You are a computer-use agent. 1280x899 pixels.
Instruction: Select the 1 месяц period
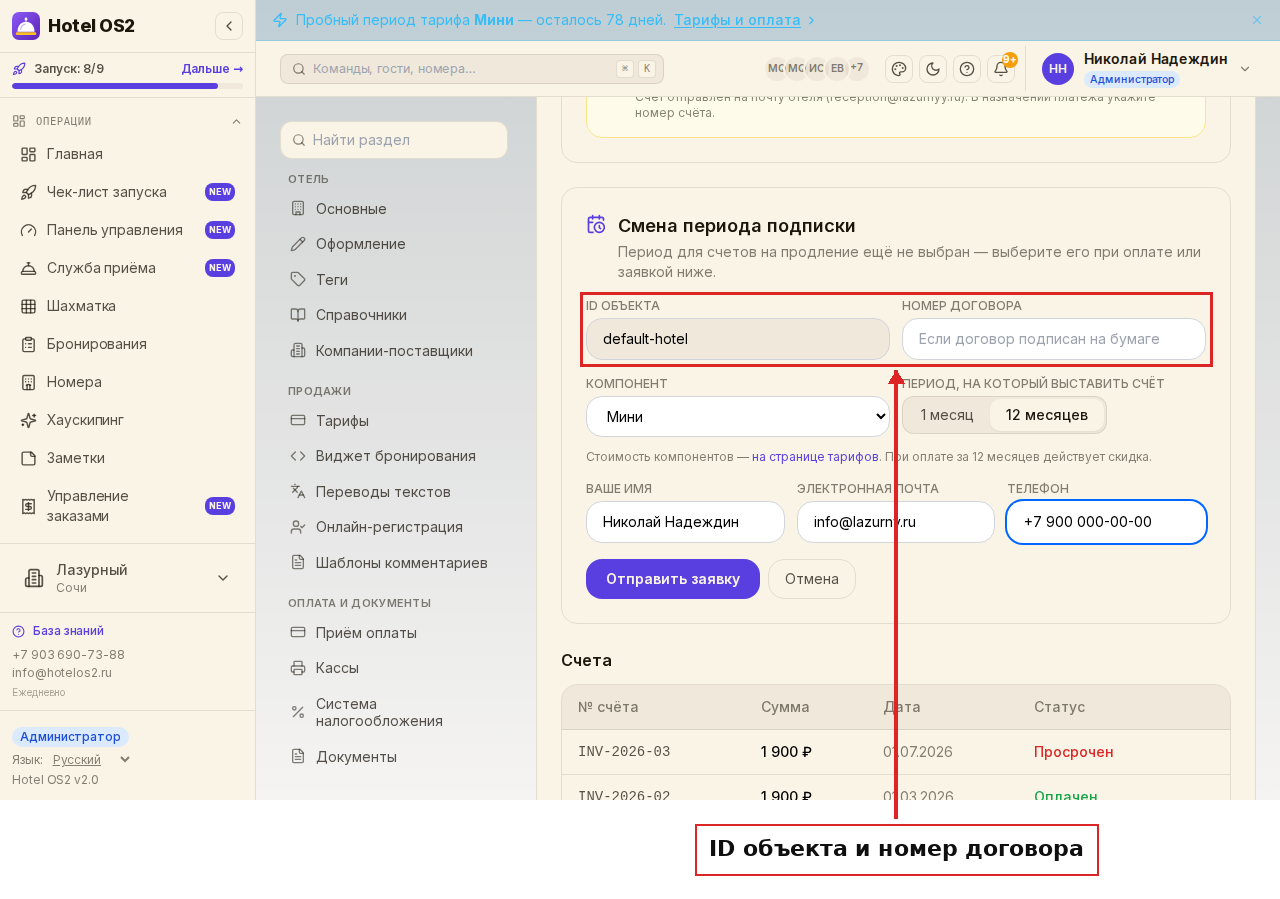[947, 415]
